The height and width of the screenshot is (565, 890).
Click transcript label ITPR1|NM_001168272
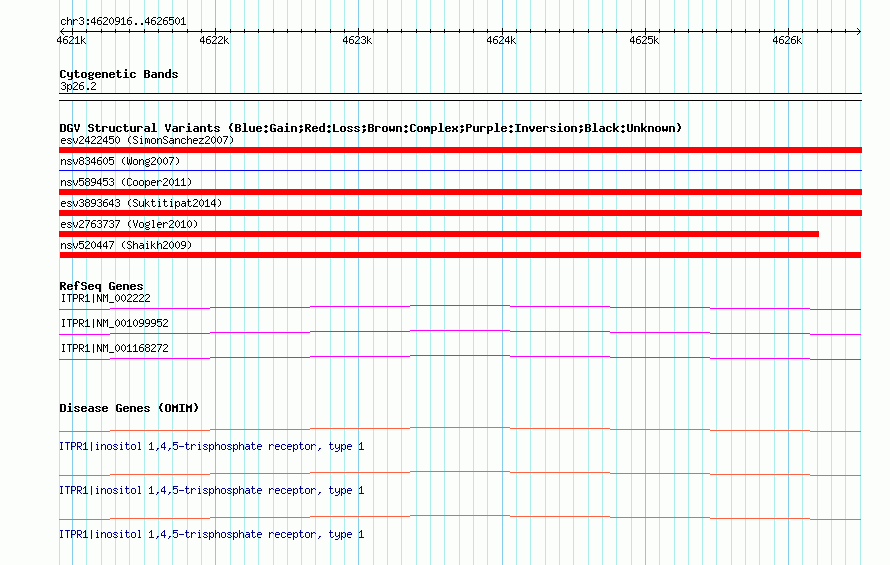coord(115,348)
